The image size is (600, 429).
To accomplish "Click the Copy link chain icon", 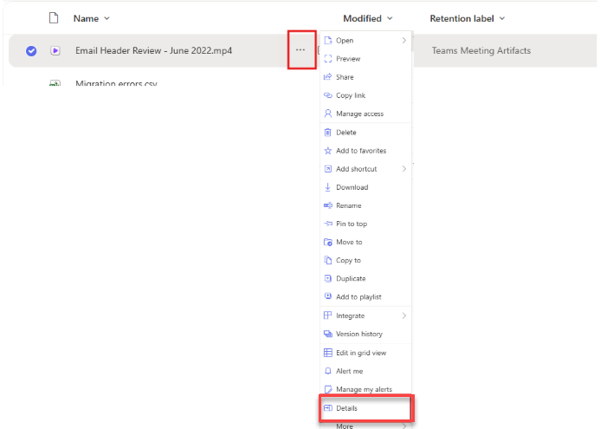I will pyautogui.click(x=328, y=95).
